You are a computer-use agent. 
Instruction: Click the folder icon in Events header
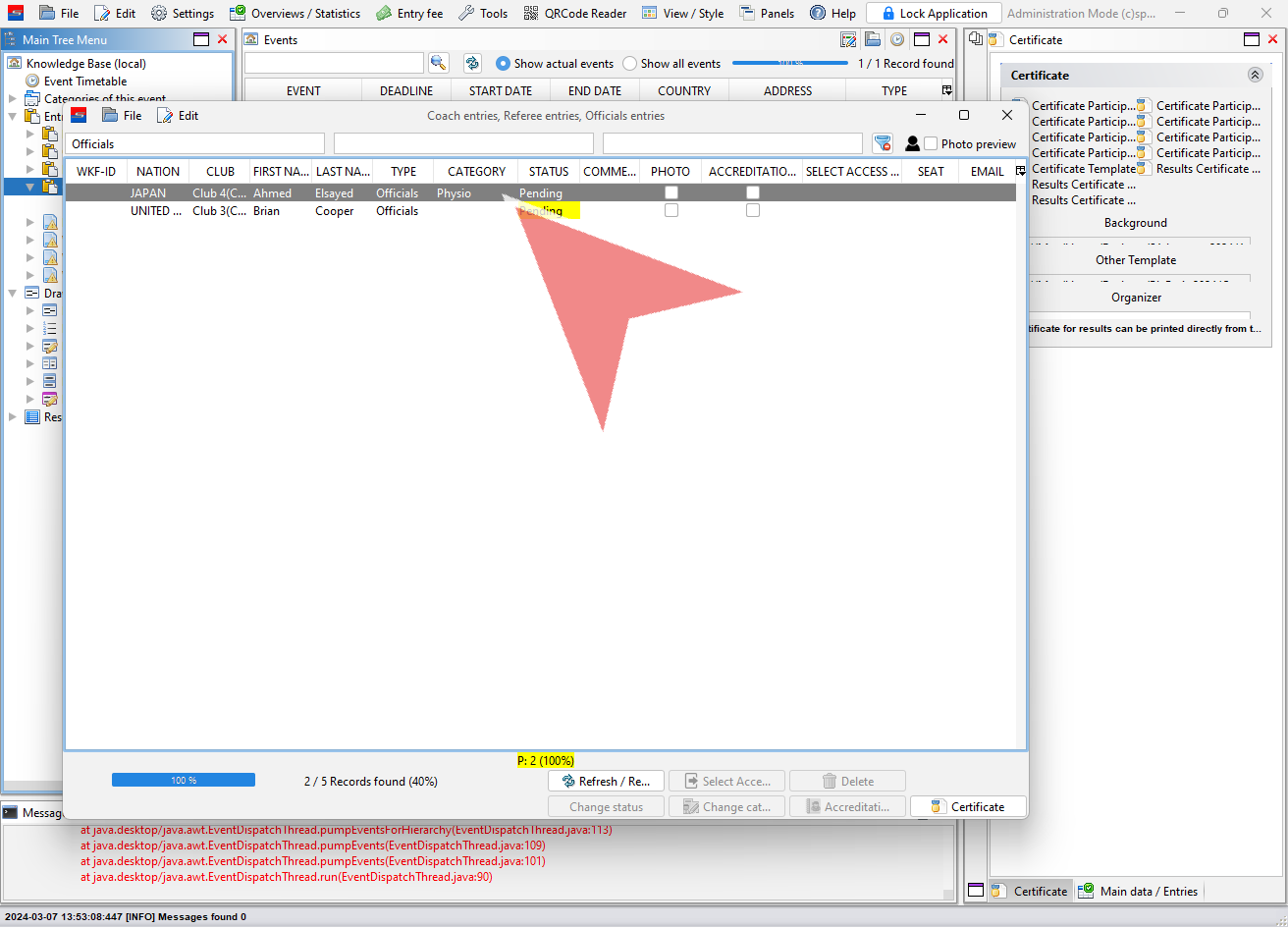[x=873, y=39]
